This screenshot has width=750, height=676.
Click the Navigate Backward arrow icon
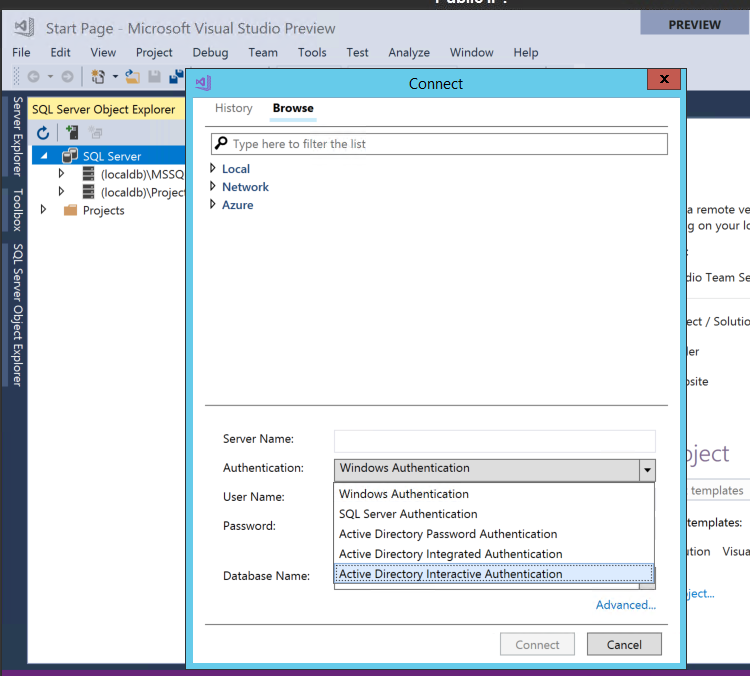[33, 77]
